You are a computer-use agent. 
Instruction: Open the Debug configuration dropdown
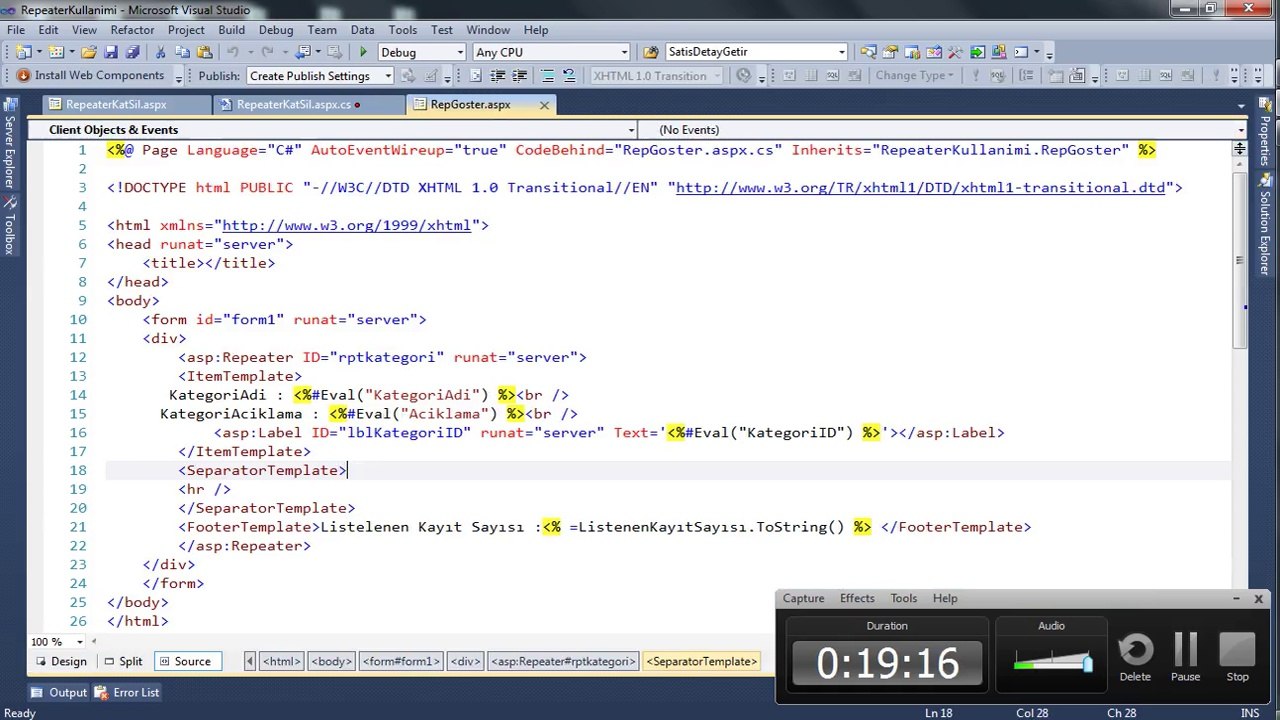pyautogui.click(x=461, y=52)
